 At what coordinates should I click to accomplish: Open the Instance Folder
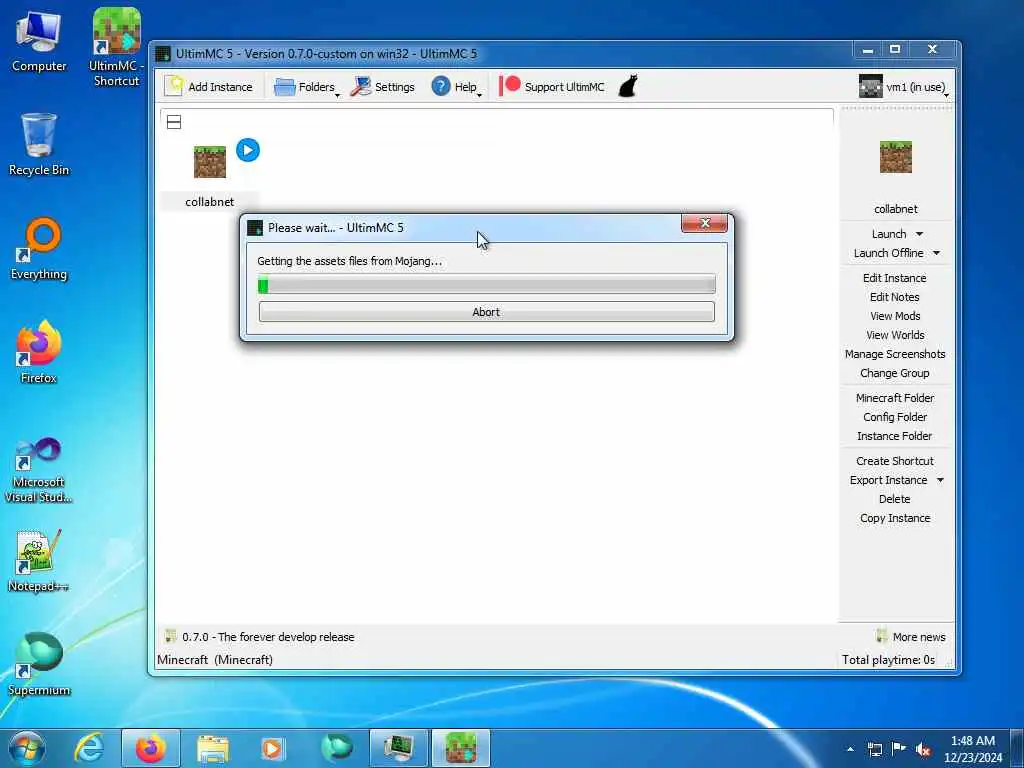[x=895, y=436]
